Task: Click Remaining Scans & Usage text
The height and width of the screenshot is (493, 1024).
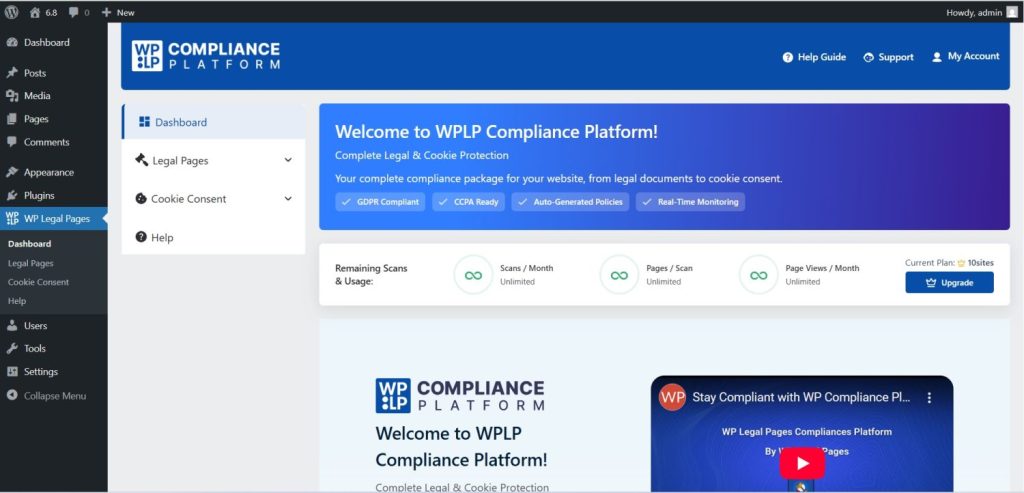Action: click(371, 275)
